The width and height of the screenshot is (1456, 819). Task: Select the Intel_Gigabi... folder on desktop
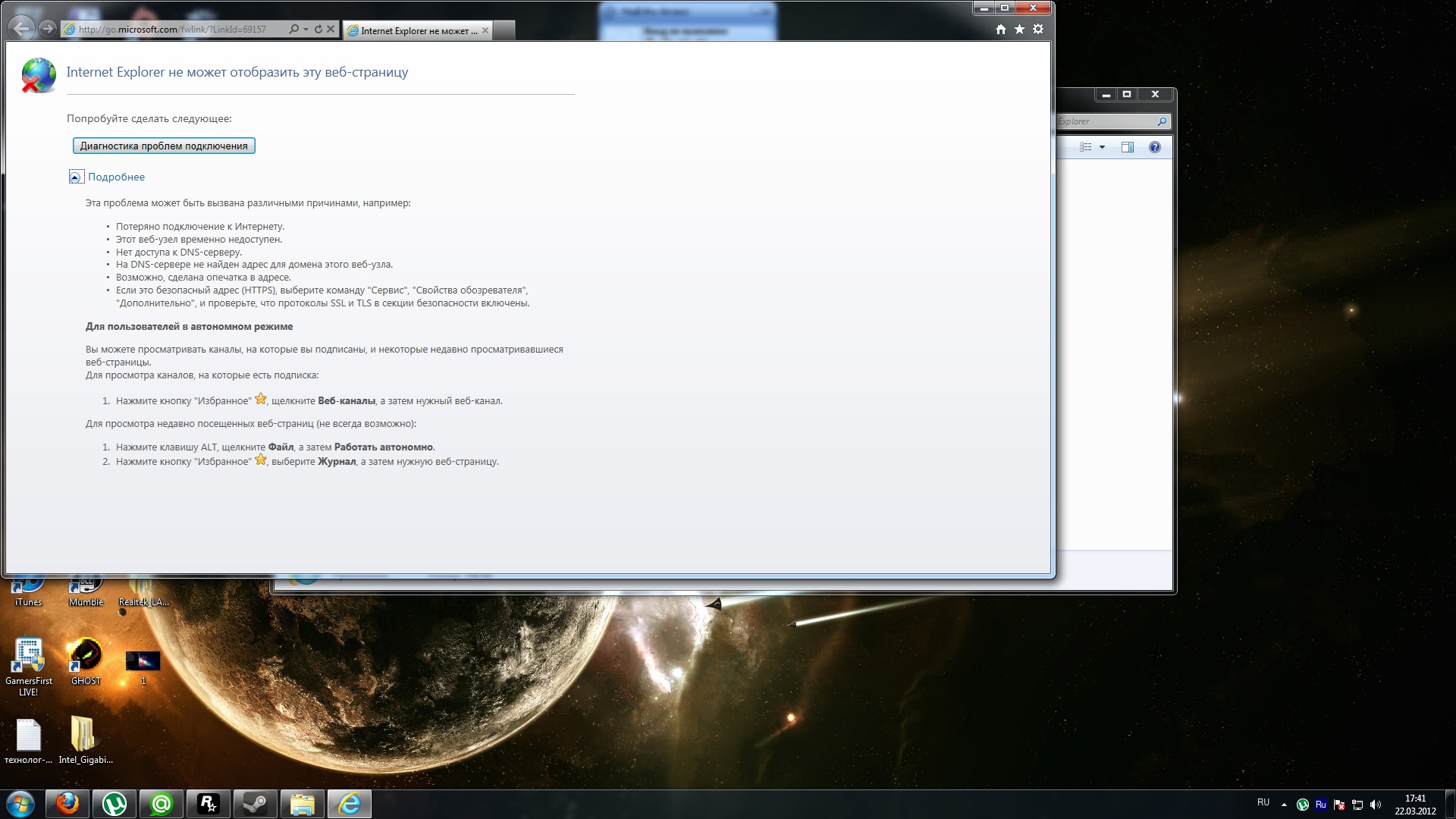[x=86, y=741]
